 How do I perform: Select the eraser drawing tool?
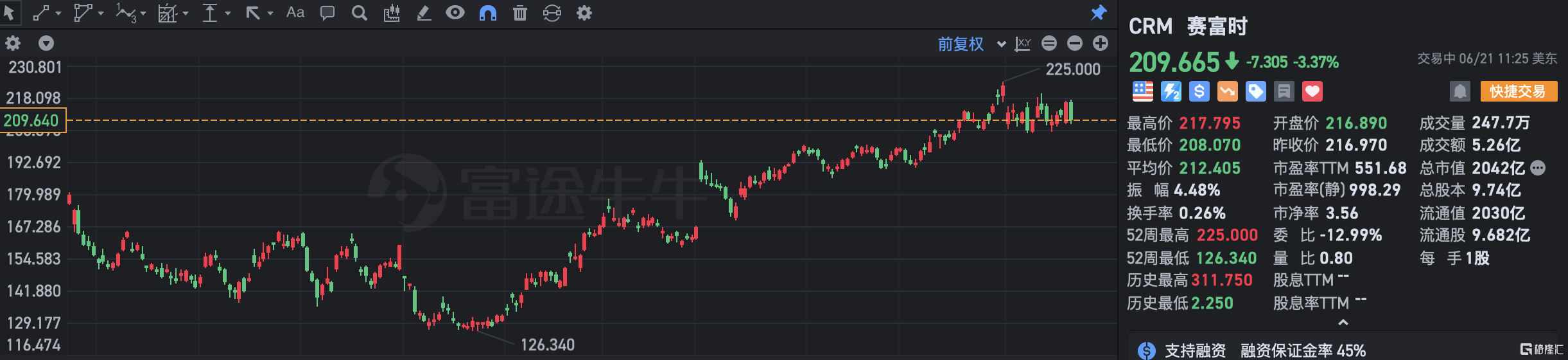click(424, 13)
